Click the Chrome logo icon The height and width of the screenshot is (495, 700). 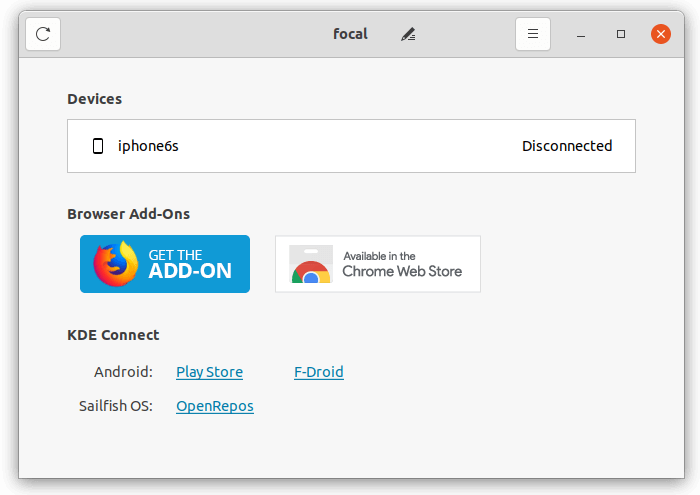tap(311, 264)
